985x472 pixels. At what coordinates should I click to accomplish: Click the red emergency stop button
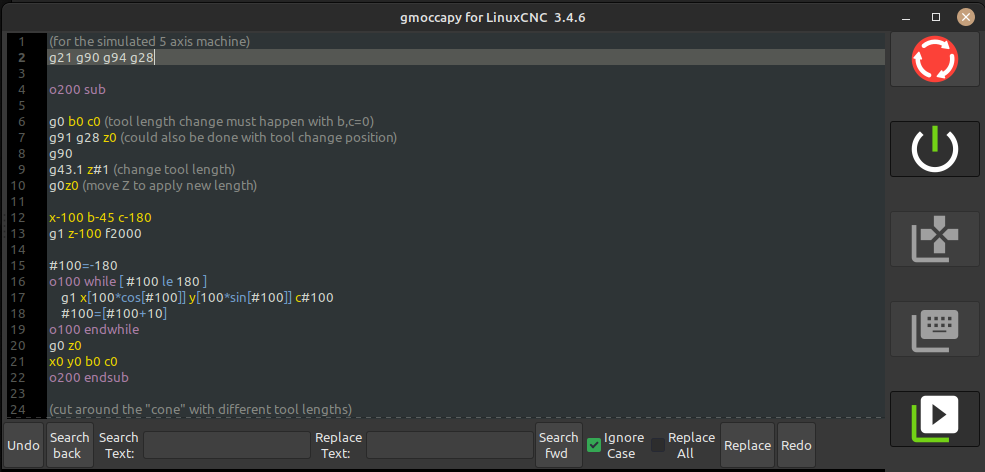(934, 60)
